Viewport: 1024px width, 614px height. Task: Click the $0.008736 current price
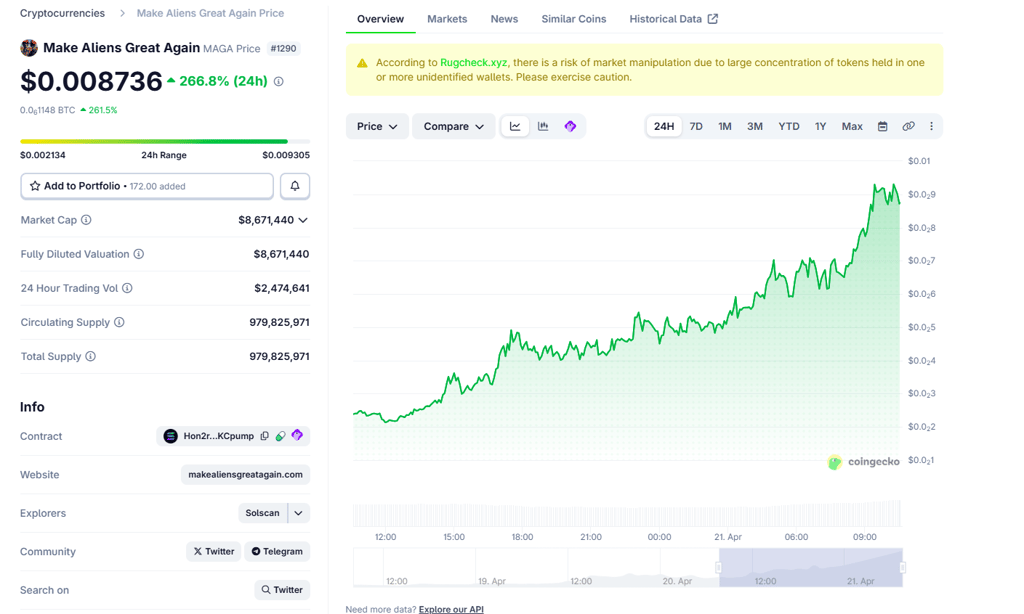[x=91, y=81]
